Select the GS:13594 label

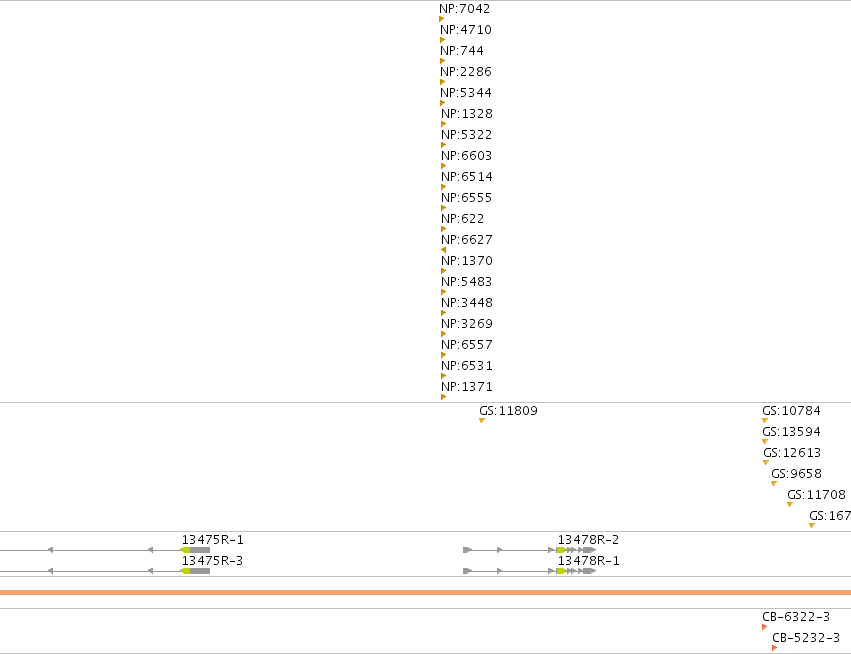click(x=791, y=432)
